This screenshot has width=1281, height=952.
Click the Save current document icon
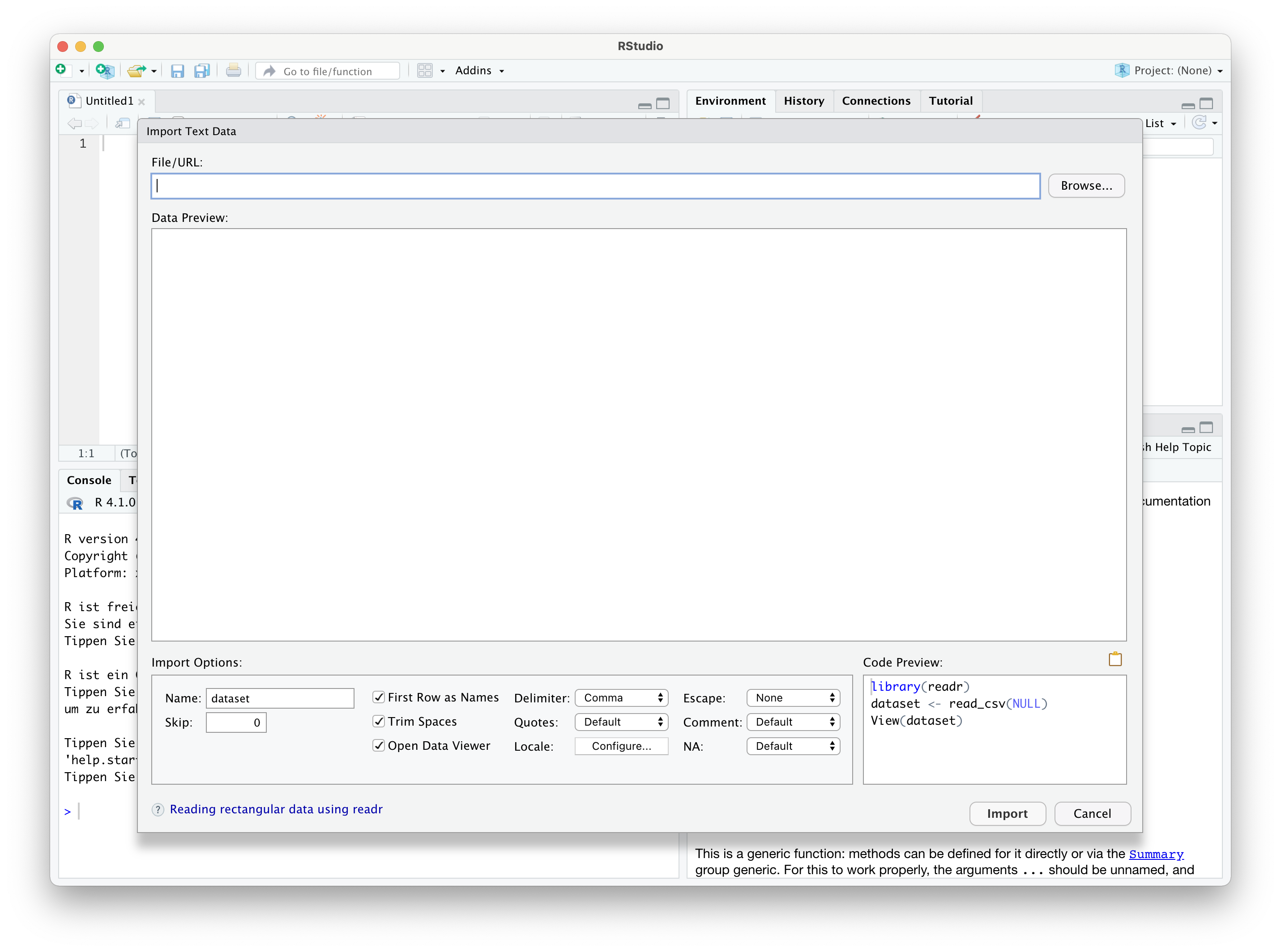(x=178, y=71)
